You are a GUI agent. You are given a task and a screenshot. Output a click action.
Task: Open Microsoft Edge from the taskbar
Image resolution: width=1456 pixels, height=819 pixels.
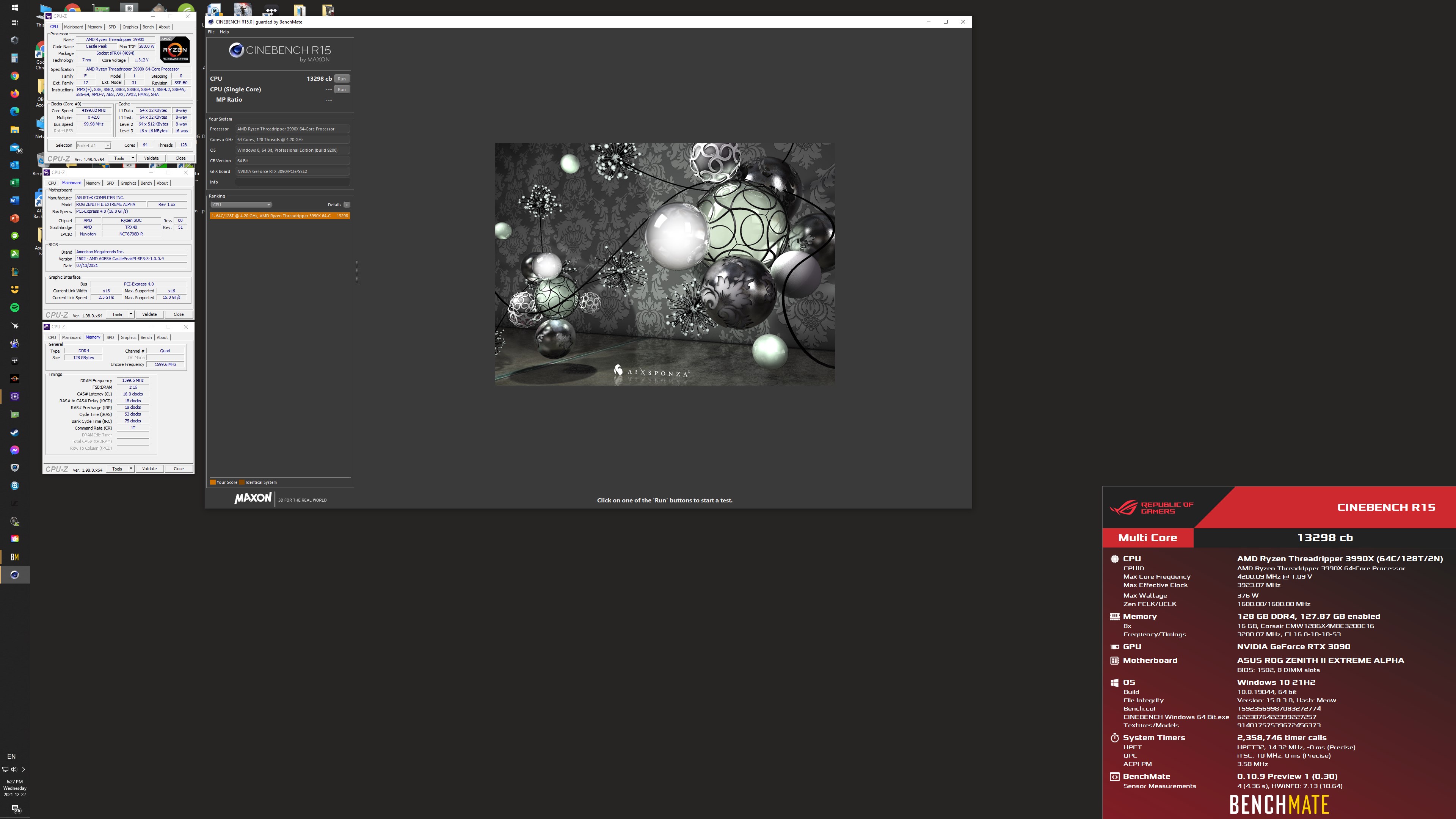click(15, 111)
